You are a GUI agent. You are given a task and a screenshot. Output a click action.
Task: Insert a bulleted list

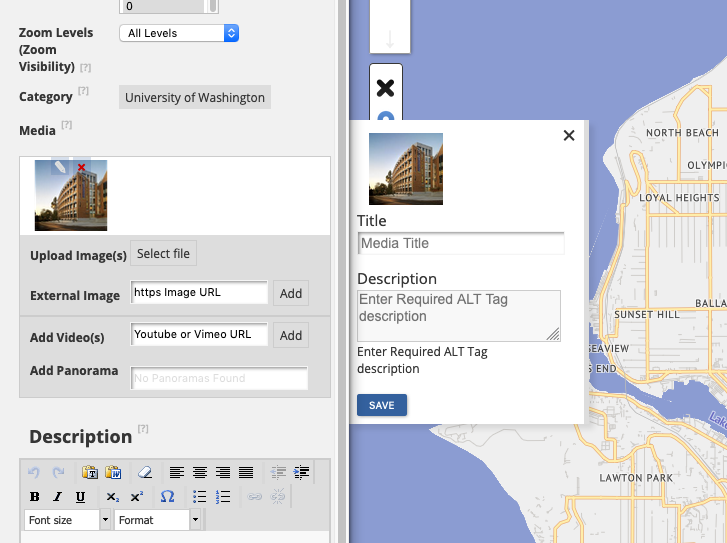click(x=200, y=496)
